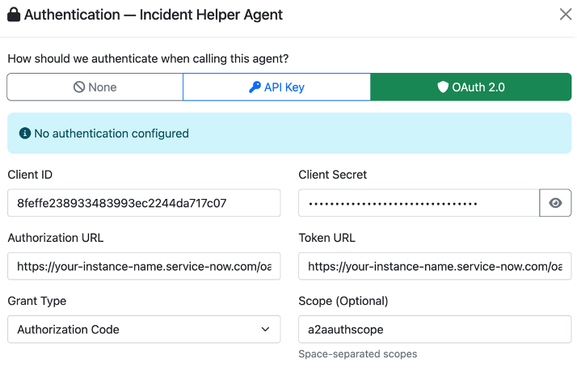Click the Scope (Optional) input field
577x372 pixels.
[435, 329]
